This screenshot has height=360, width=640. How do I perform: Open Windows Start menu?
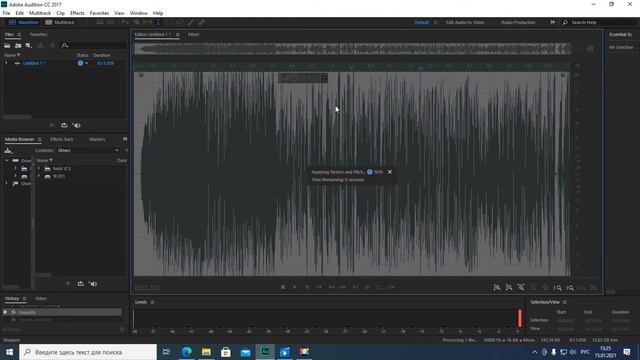click(9, 352)
